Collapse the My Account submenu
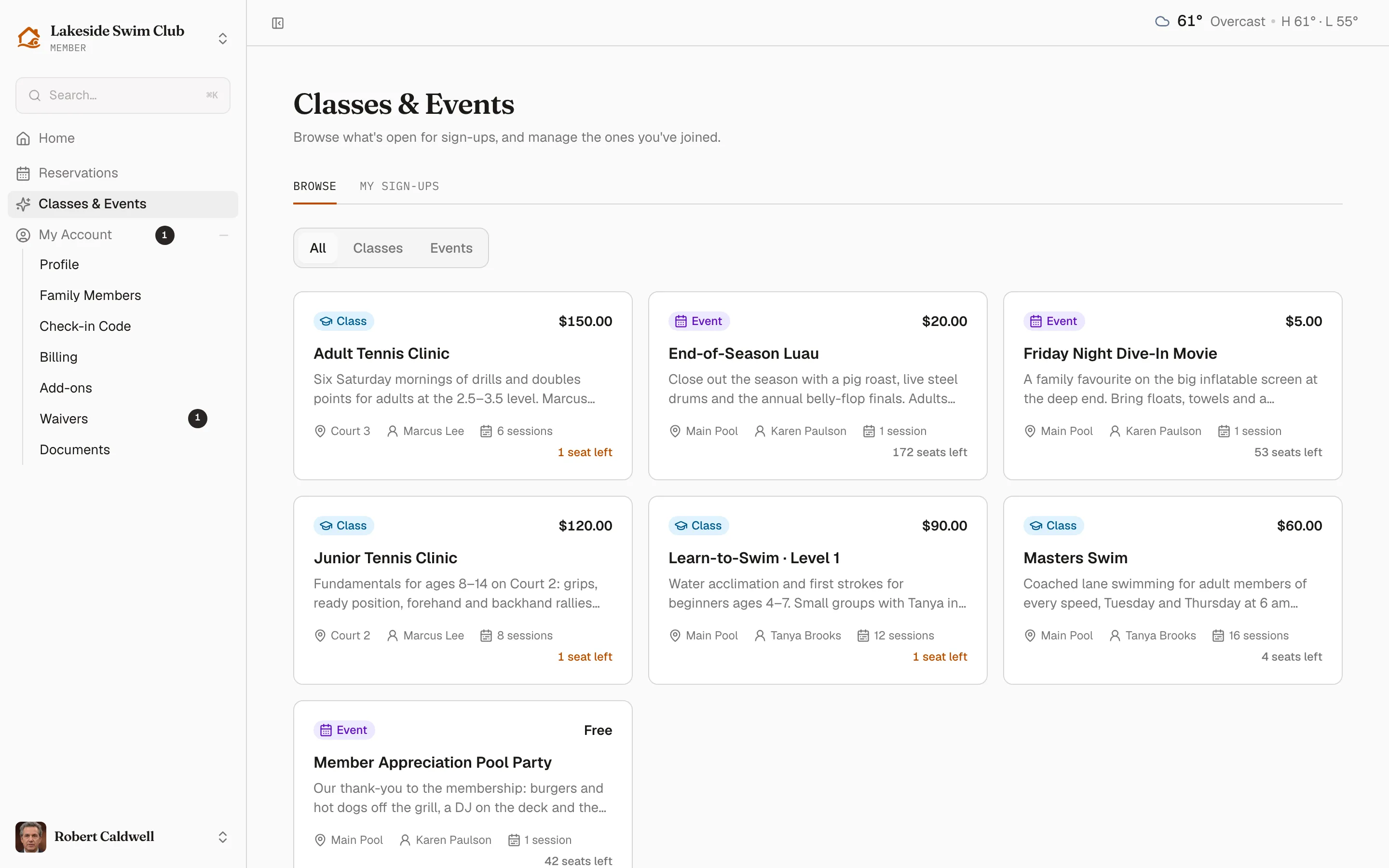Screen dimensions: 1389x868 (x=224, y=235)
